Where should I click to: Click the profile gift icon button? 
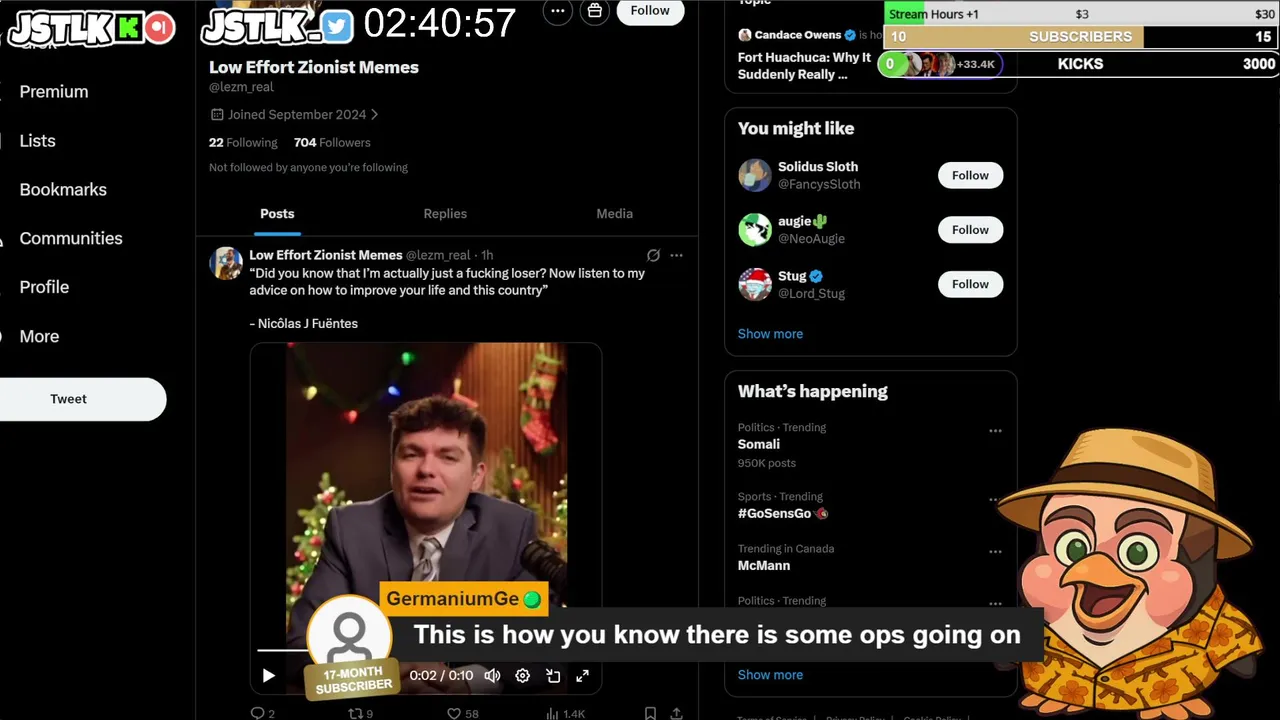(595, 11)
